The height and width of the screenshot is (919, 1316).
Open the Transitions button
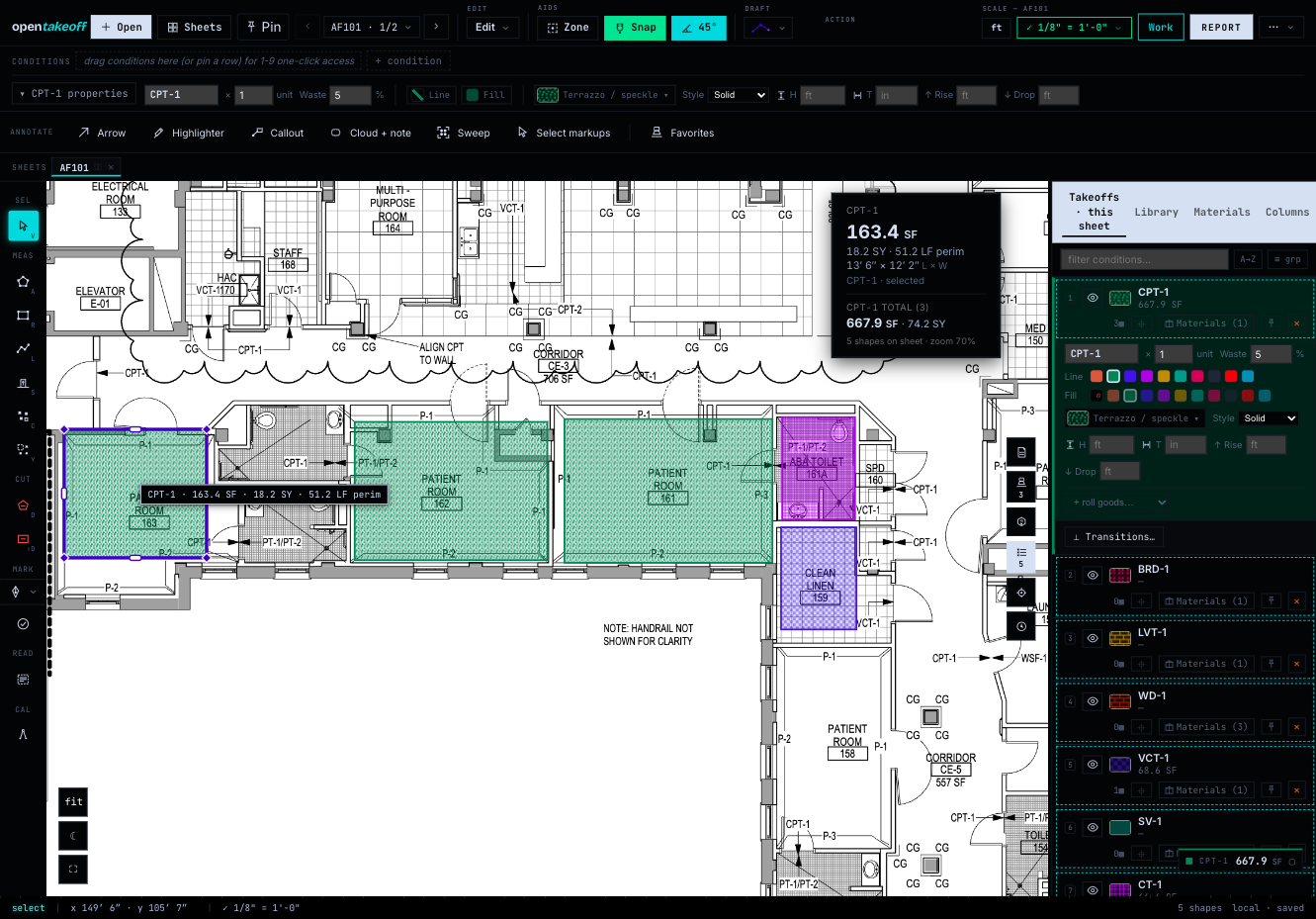tap(1113, 537)
